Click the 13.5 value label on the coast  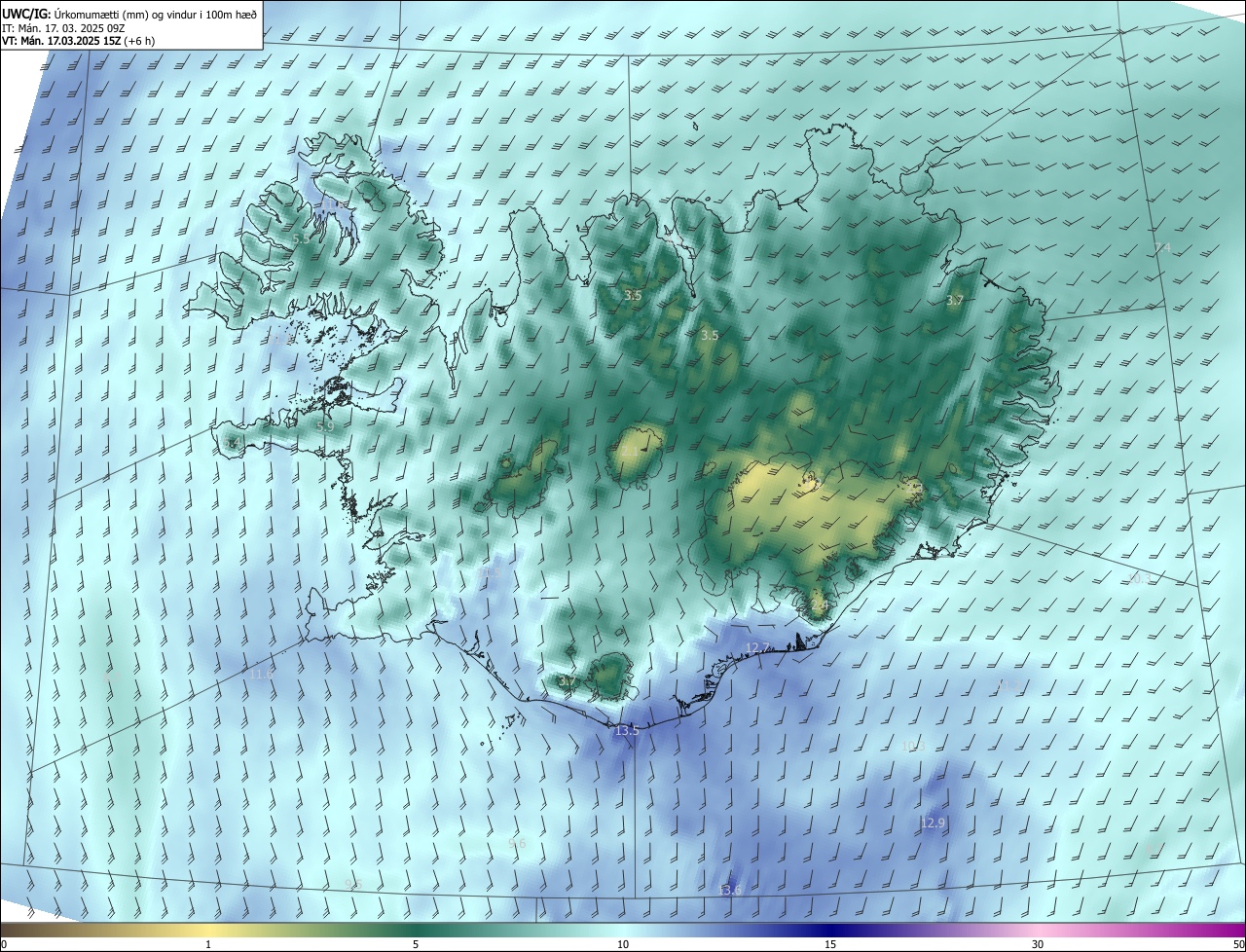627,730
